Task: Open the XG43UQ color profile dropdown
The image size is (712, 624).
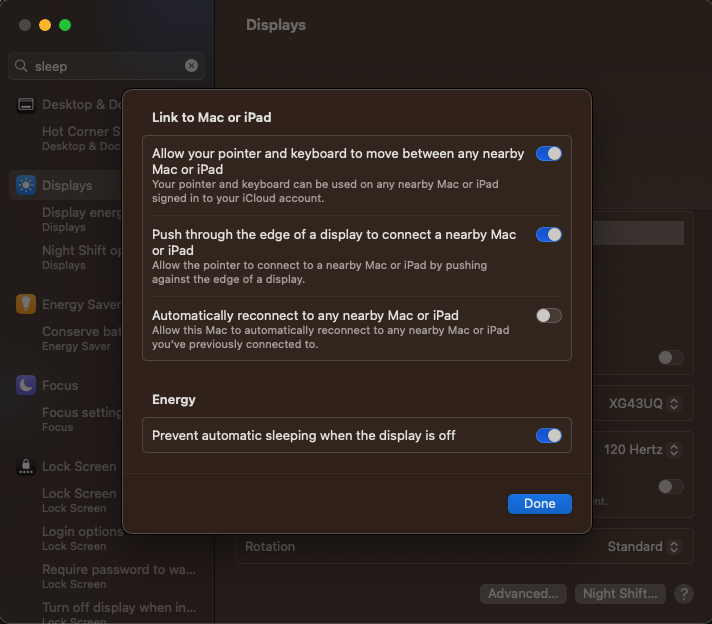Action: coord(644,403)
